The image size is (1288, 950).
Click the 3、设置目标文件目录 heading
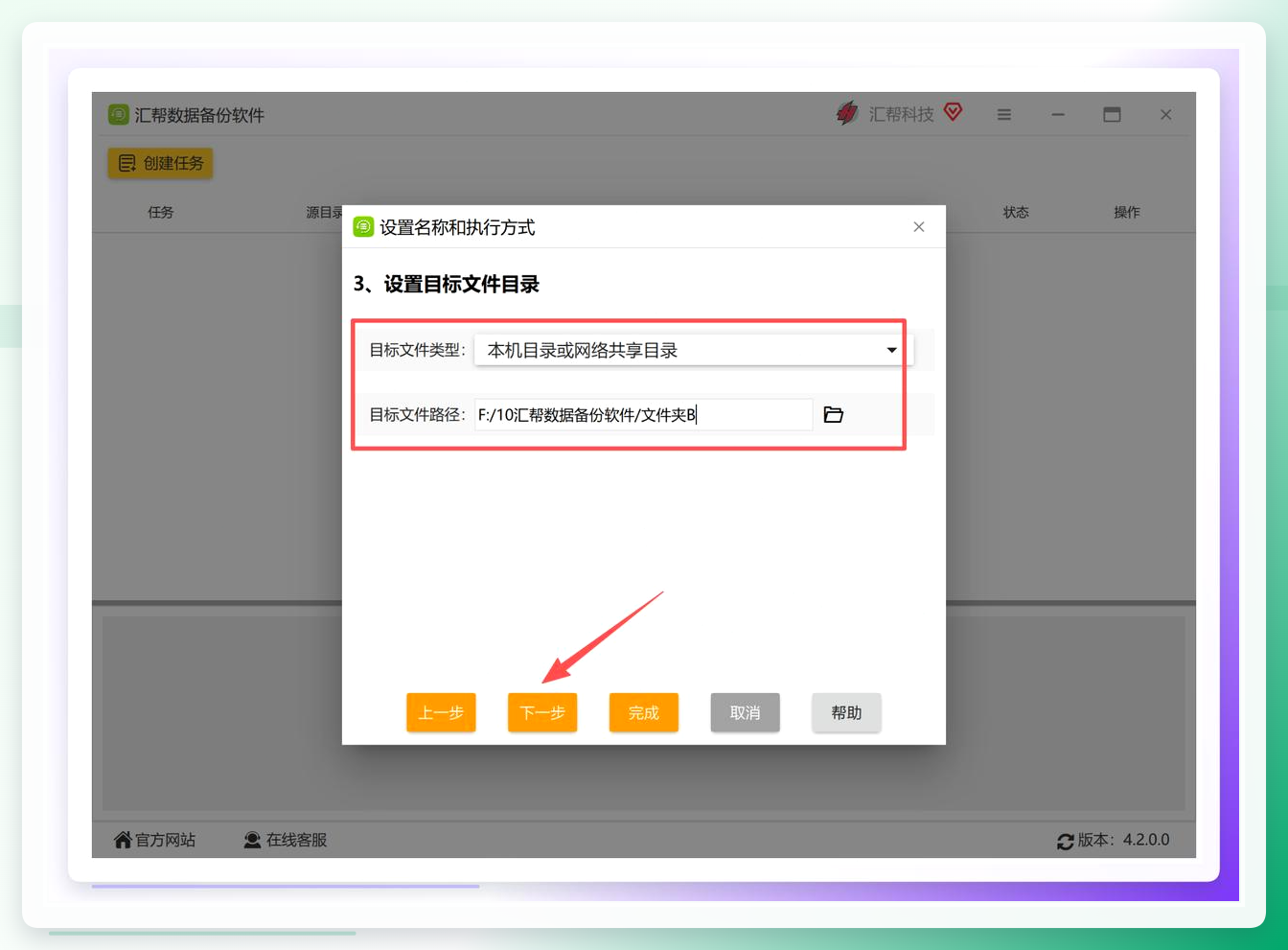point(447,284)
